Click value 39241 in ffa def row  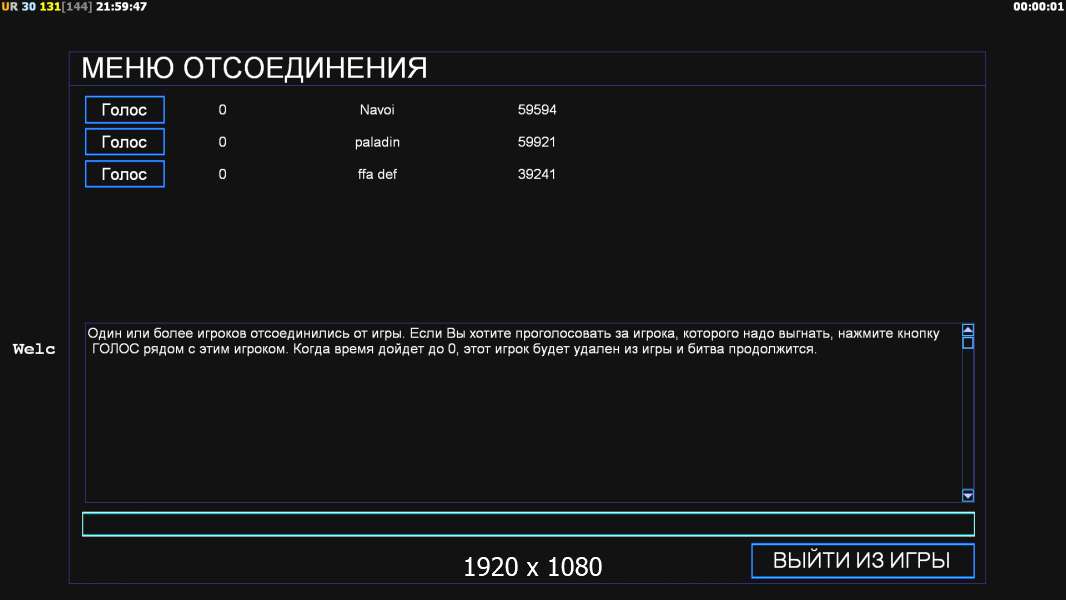[537, 174]
